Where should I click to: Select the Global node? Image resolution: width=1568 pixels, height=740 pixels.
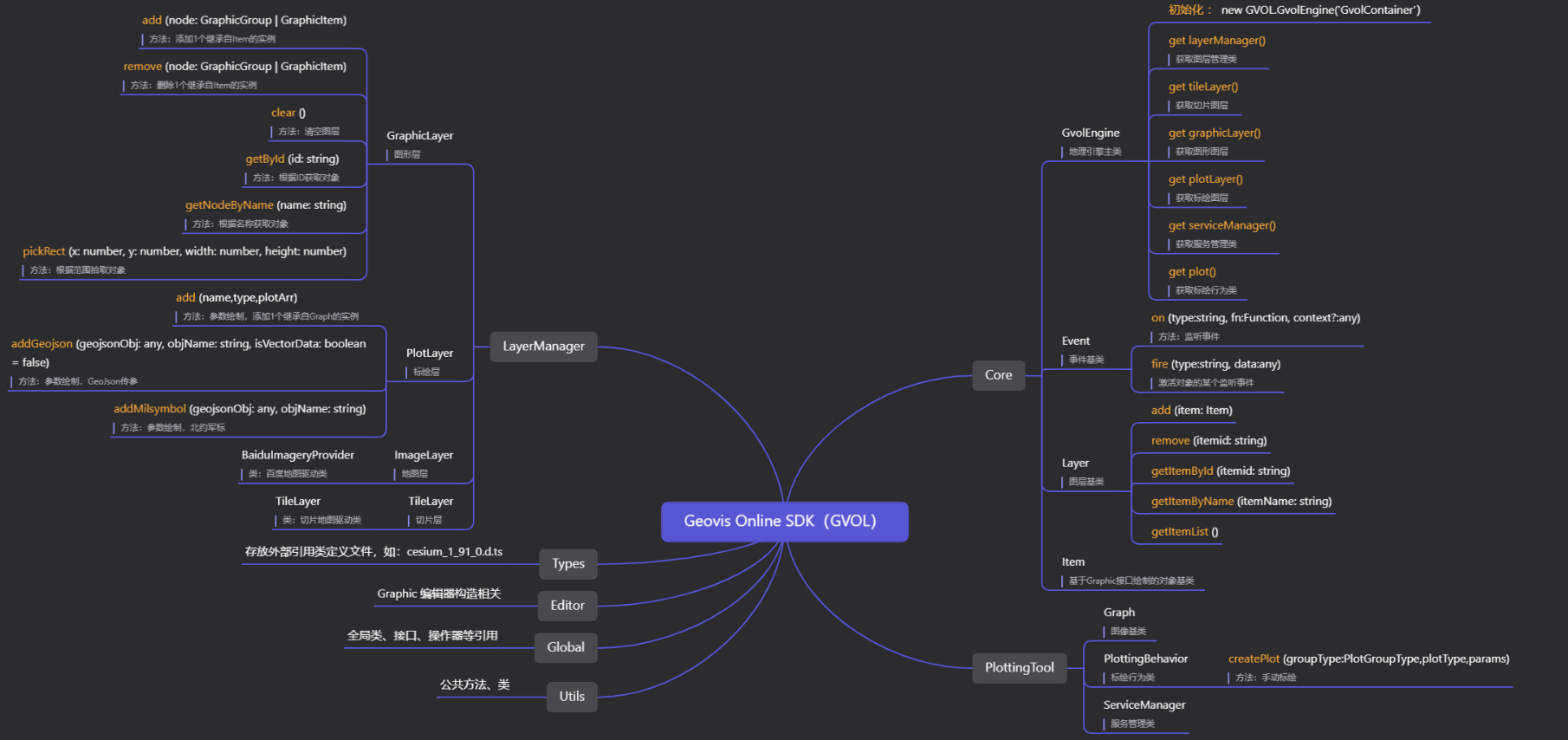point(566,646)
